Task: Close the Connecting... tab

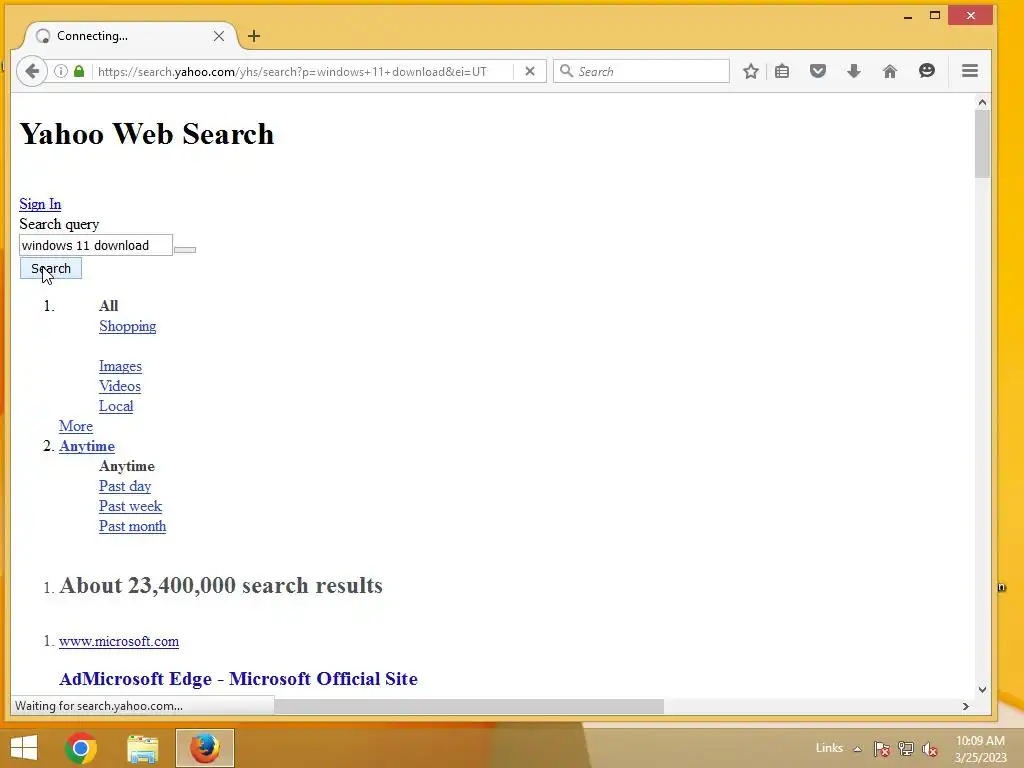Action: point(219,36)
